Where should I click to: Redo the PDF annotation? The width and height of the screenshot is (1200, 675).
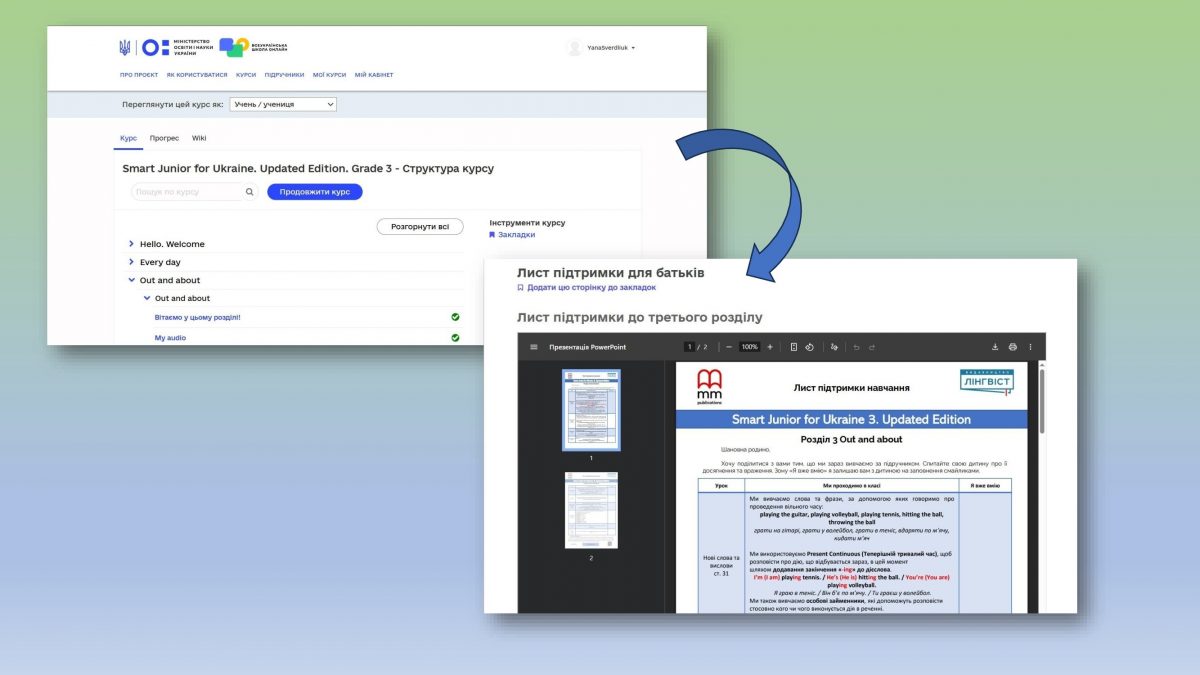pos(872,347)
